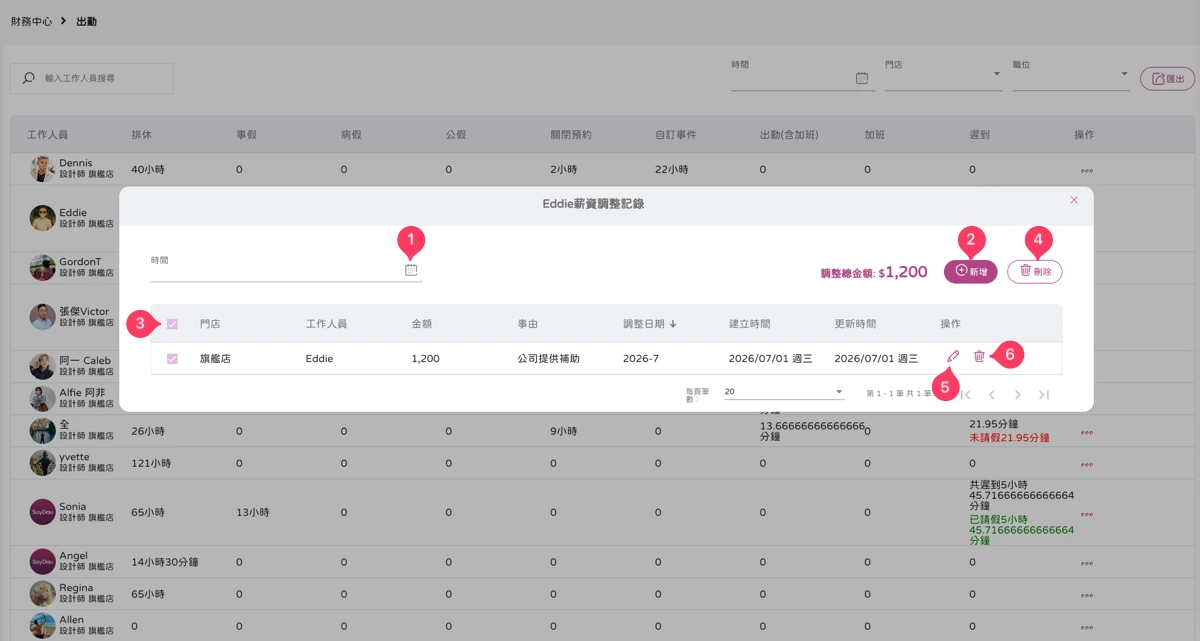Click the pencil edit icon for the 旗艦店 row
1200x641 pixels.
tap(953, 357)
